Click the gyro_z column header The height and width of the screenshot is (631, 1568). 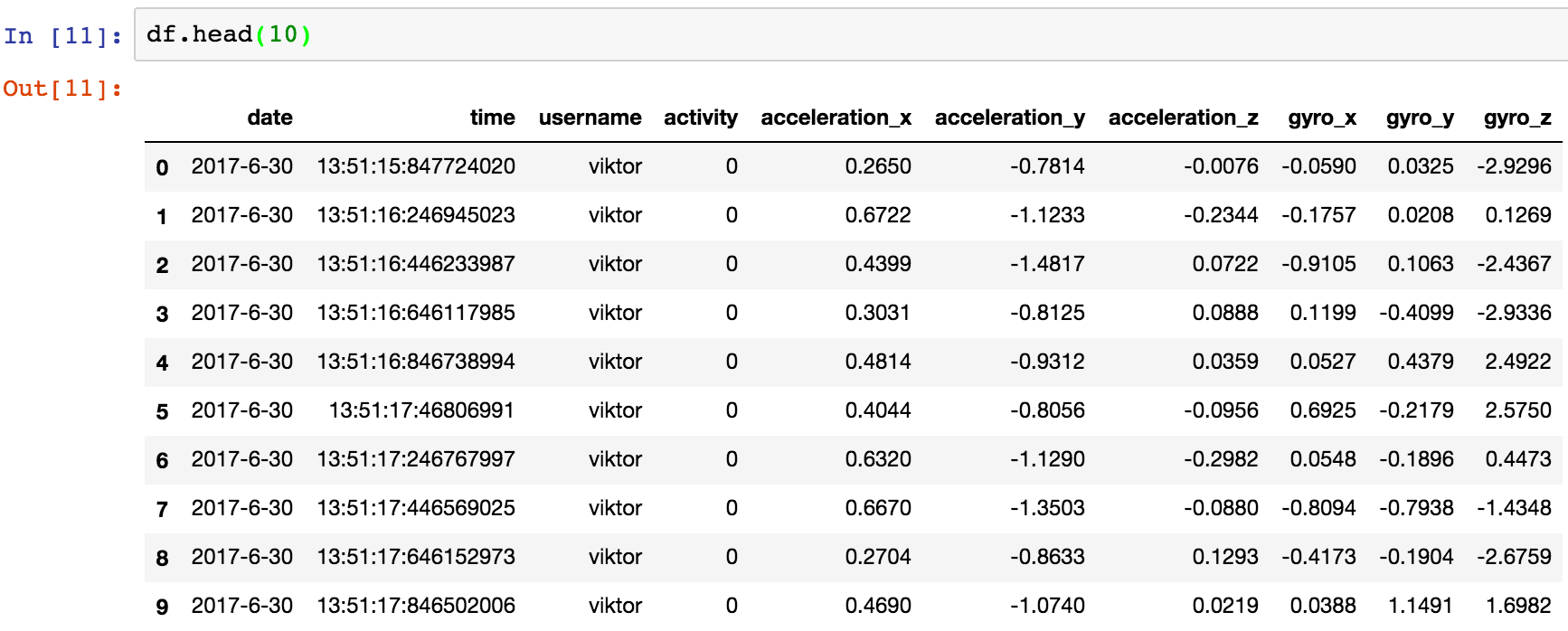(1517, 118)
